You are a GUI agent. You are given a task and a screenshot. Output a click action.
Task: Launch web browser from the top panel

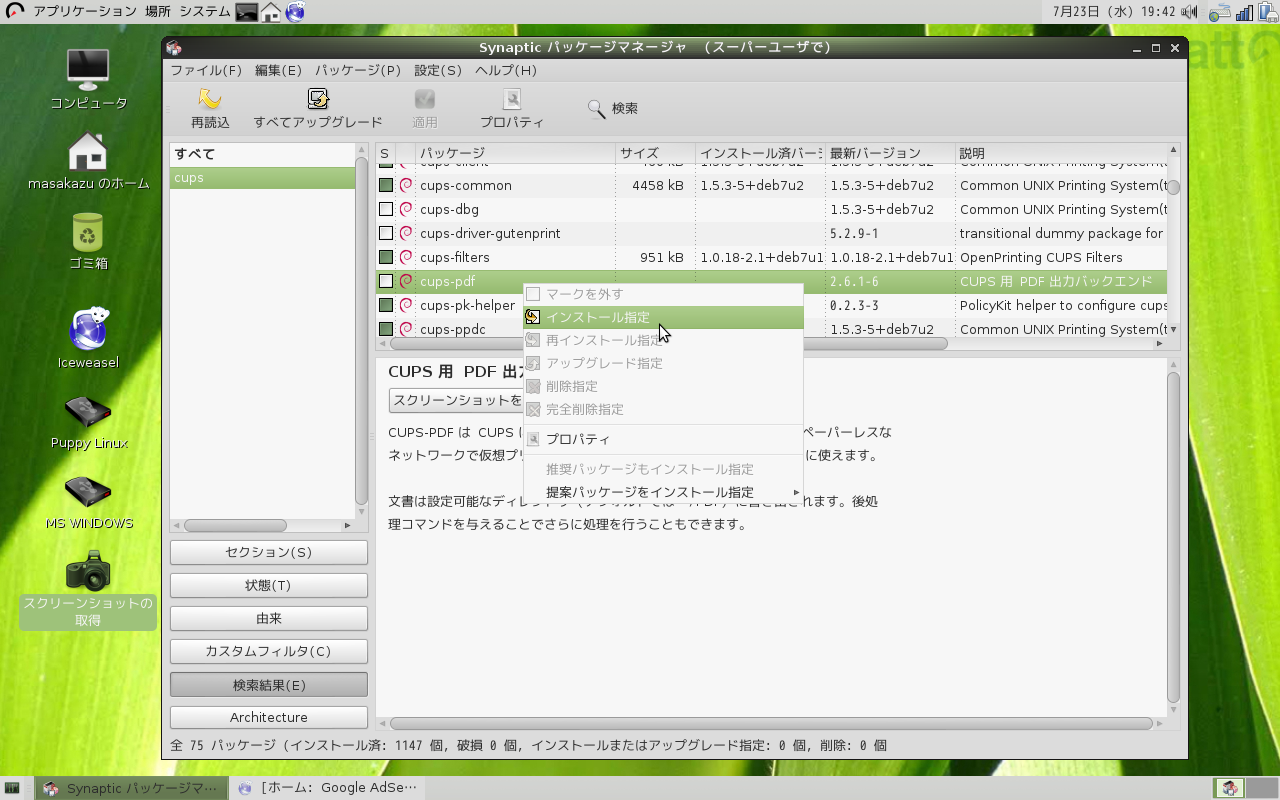pos(295,12)
